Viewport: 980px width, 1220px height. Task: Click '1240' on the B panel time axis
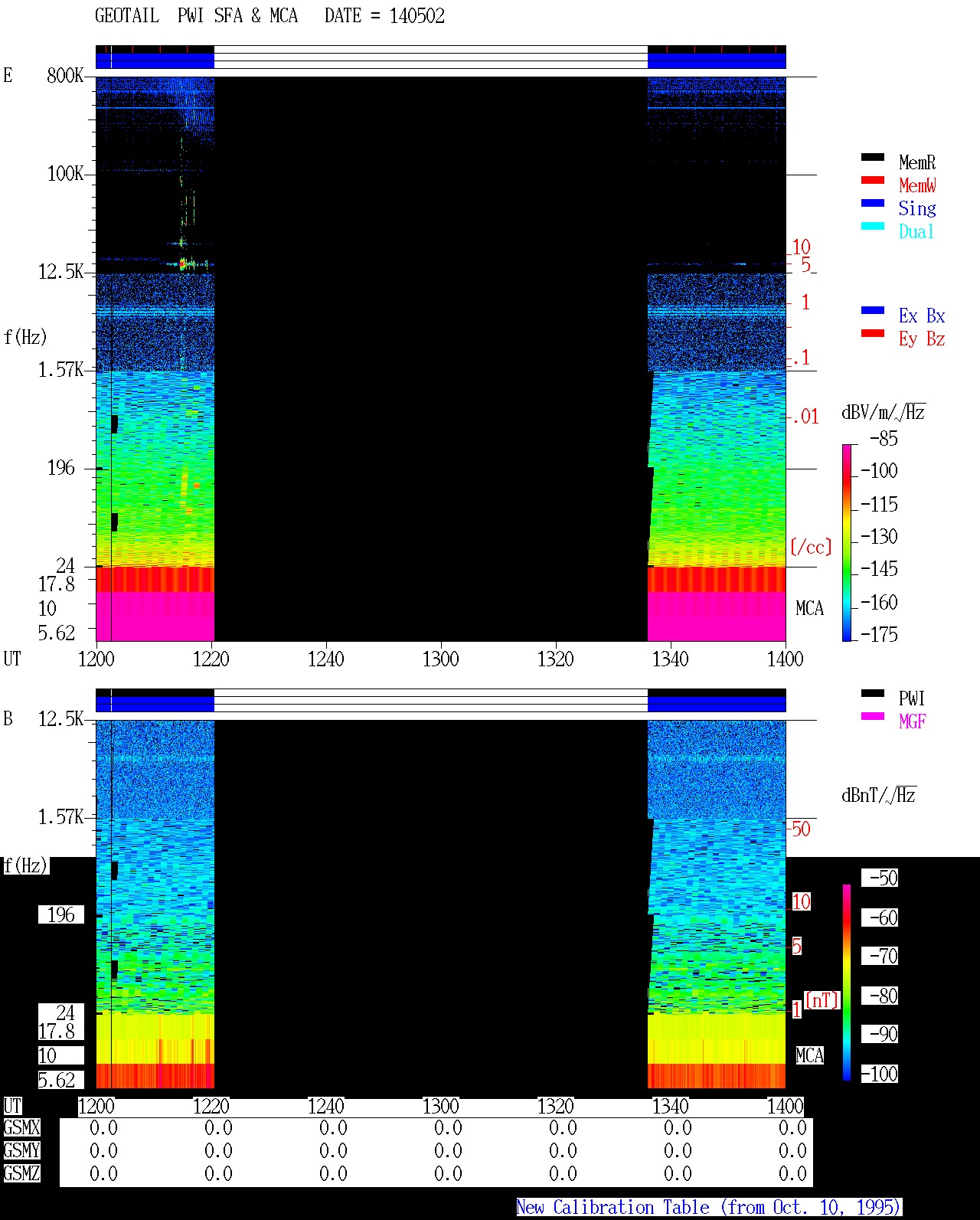click(325, 1106)
